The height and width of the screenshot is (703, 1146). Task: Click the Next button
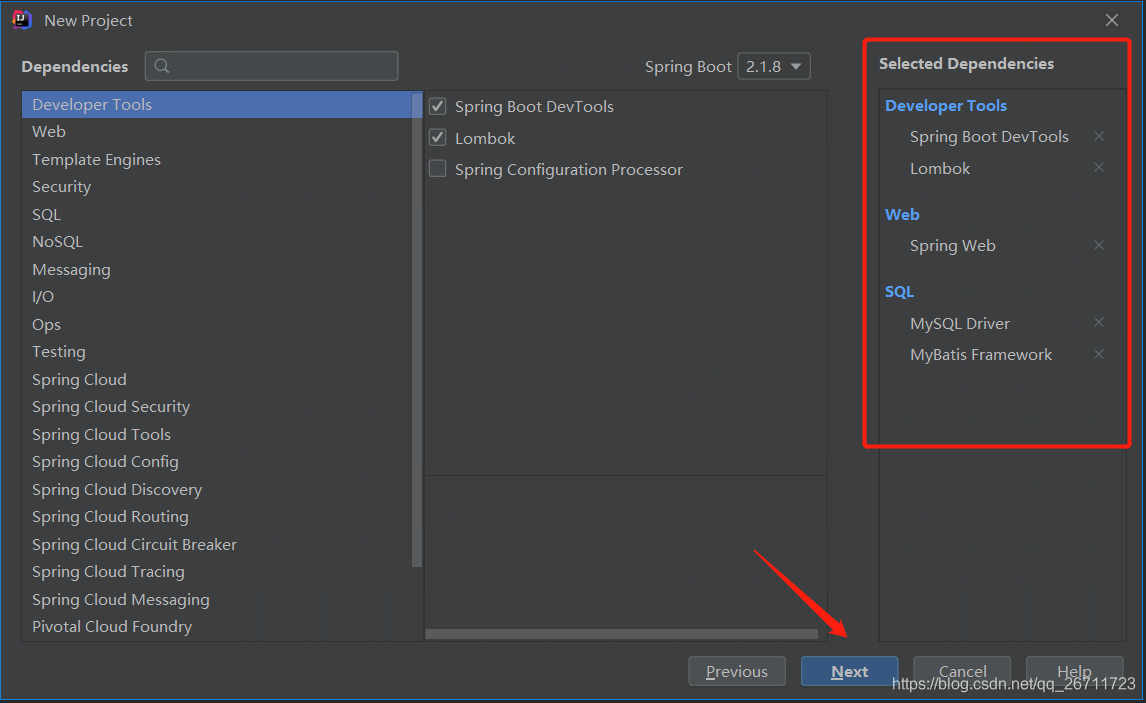849,671
